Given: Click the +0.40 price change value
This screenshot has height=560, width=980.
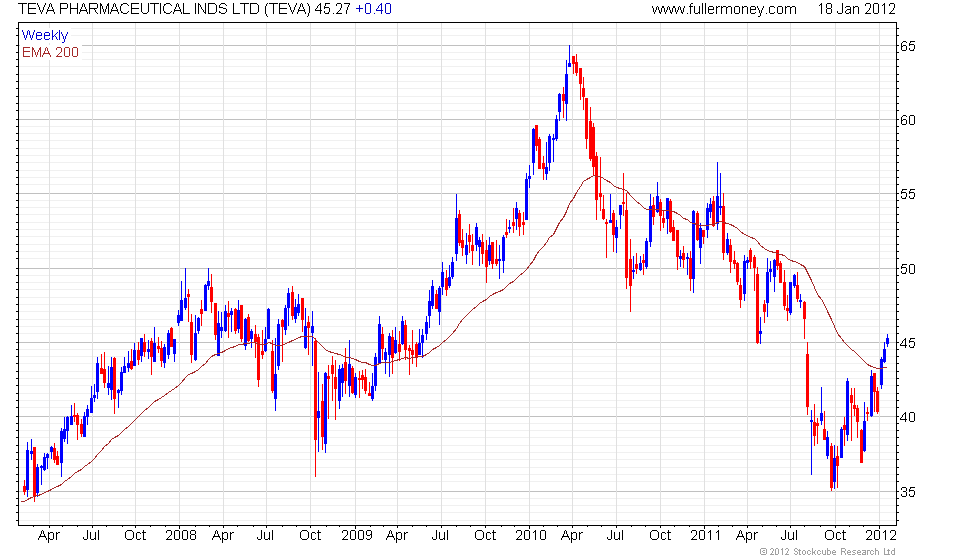Looking at the screenshot, I should (x=373, y=9).
